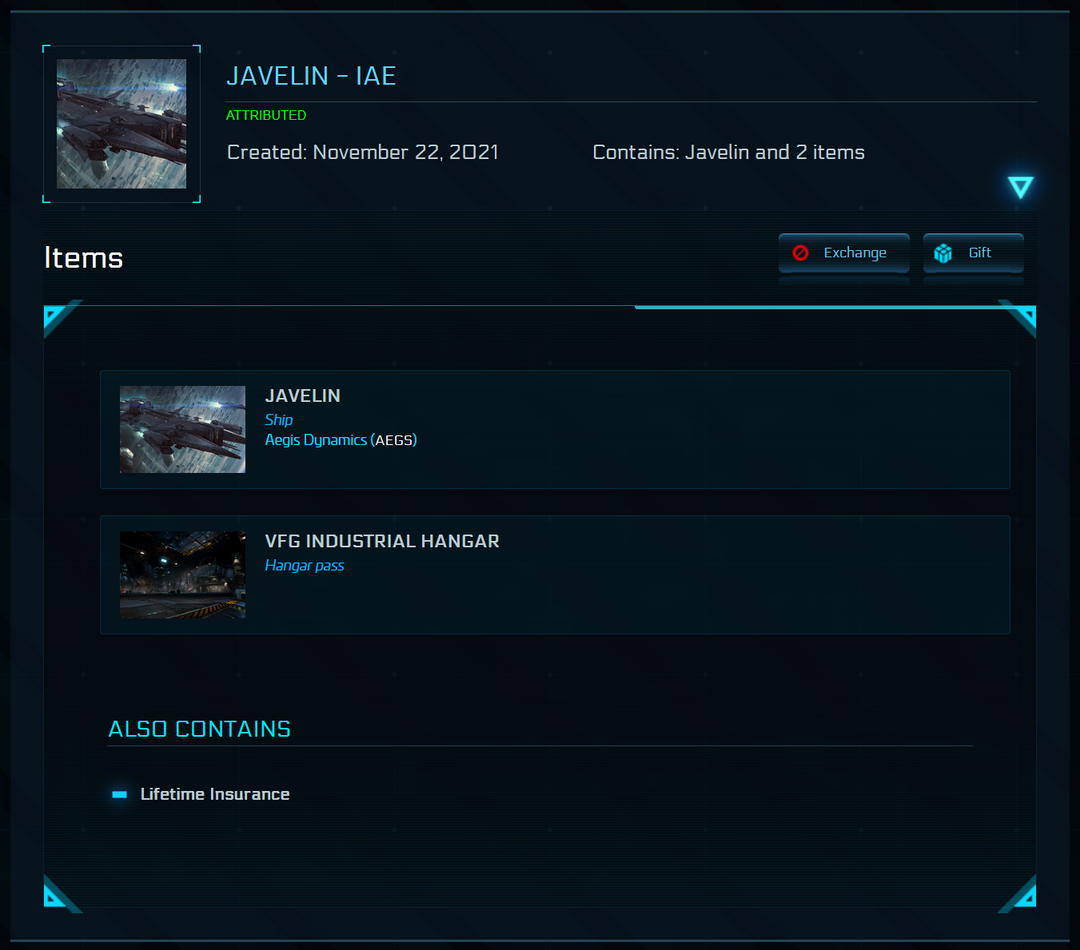Click the red prohibited icon on Exchange
This screenshot has width=1080, height=950.
pos(800,253)
